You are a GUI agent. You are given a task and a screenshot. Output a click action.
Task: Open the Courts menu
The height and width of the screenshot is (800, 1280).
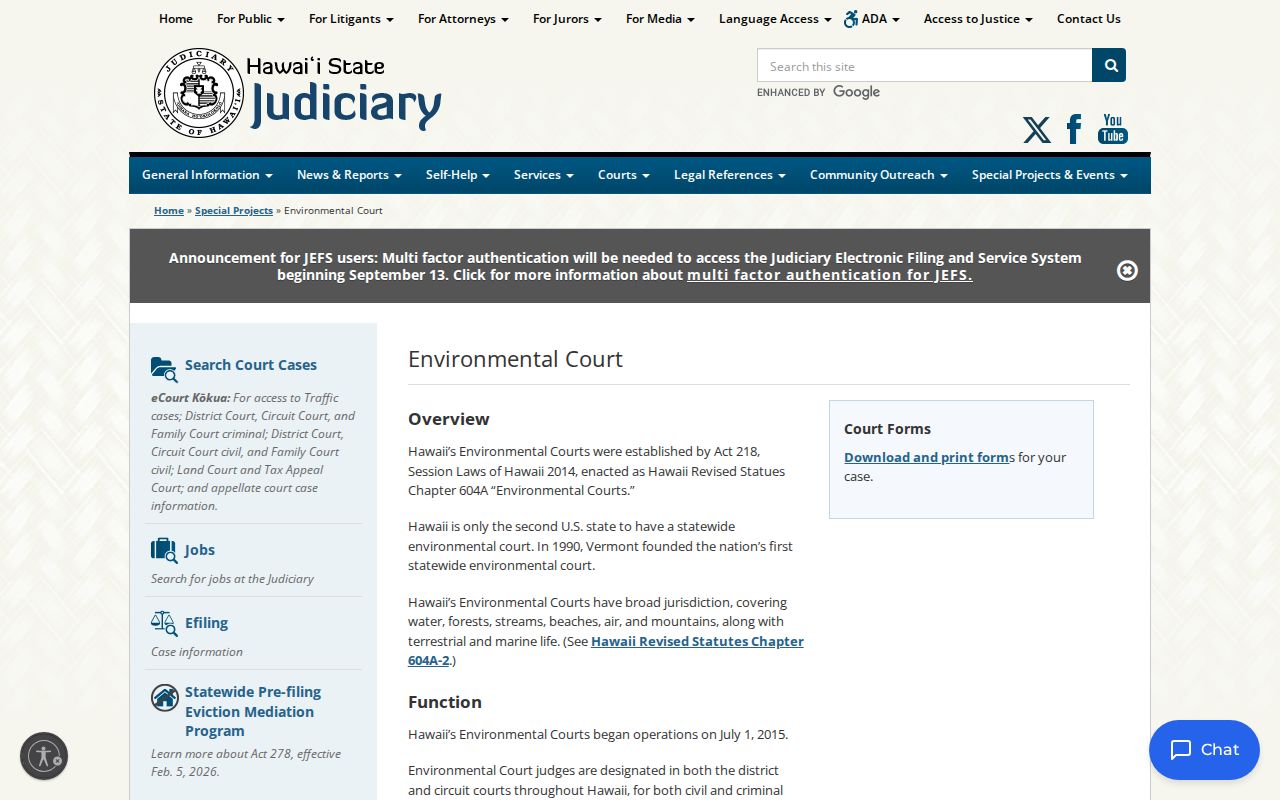[624, 175]
